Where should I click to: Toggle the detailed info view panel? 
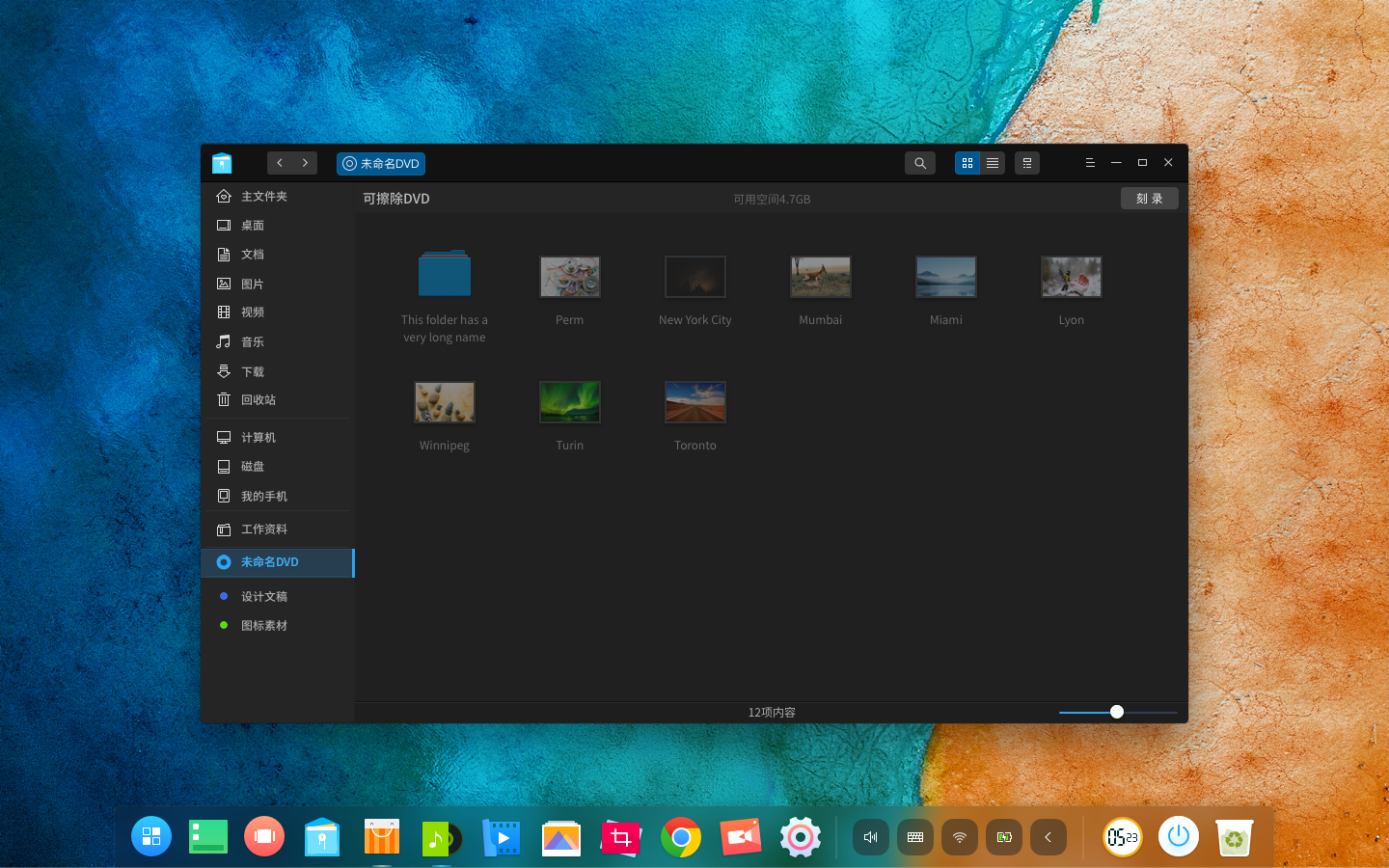point(1026,163)
